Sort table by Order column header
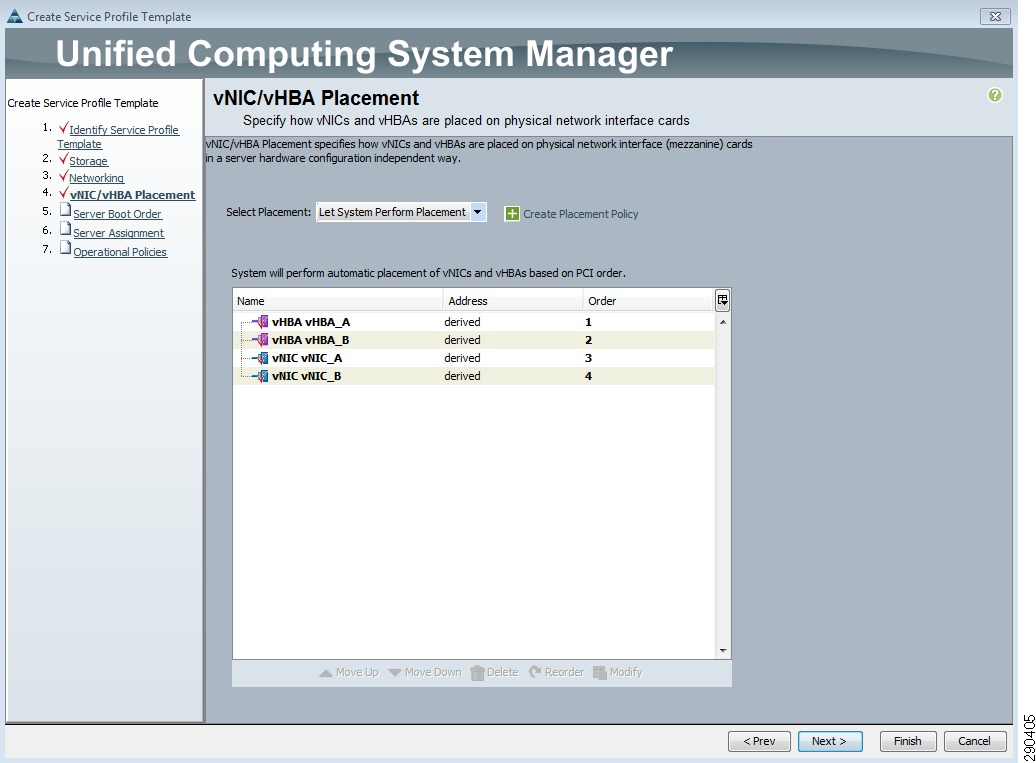The height and width of the screenshot is (763, 1036). pos(648,301)
